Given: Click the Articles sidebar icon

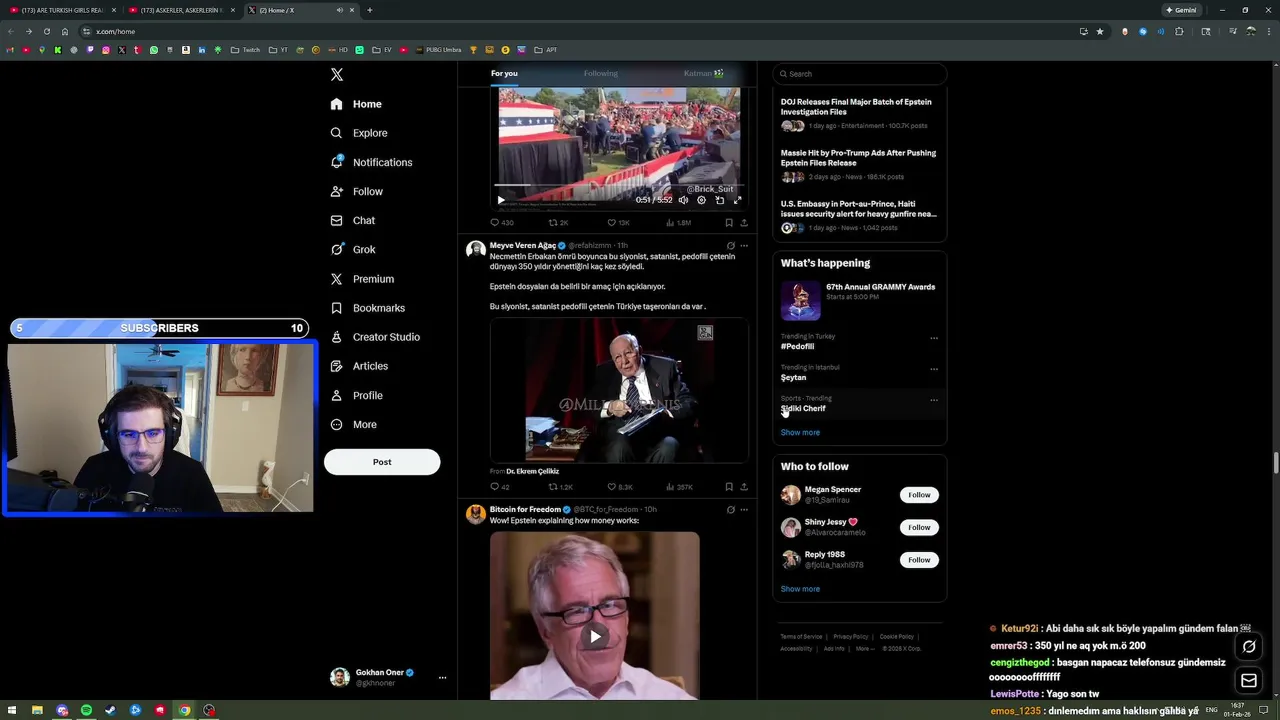Looking at the screenshot, I should pos(336,366).
